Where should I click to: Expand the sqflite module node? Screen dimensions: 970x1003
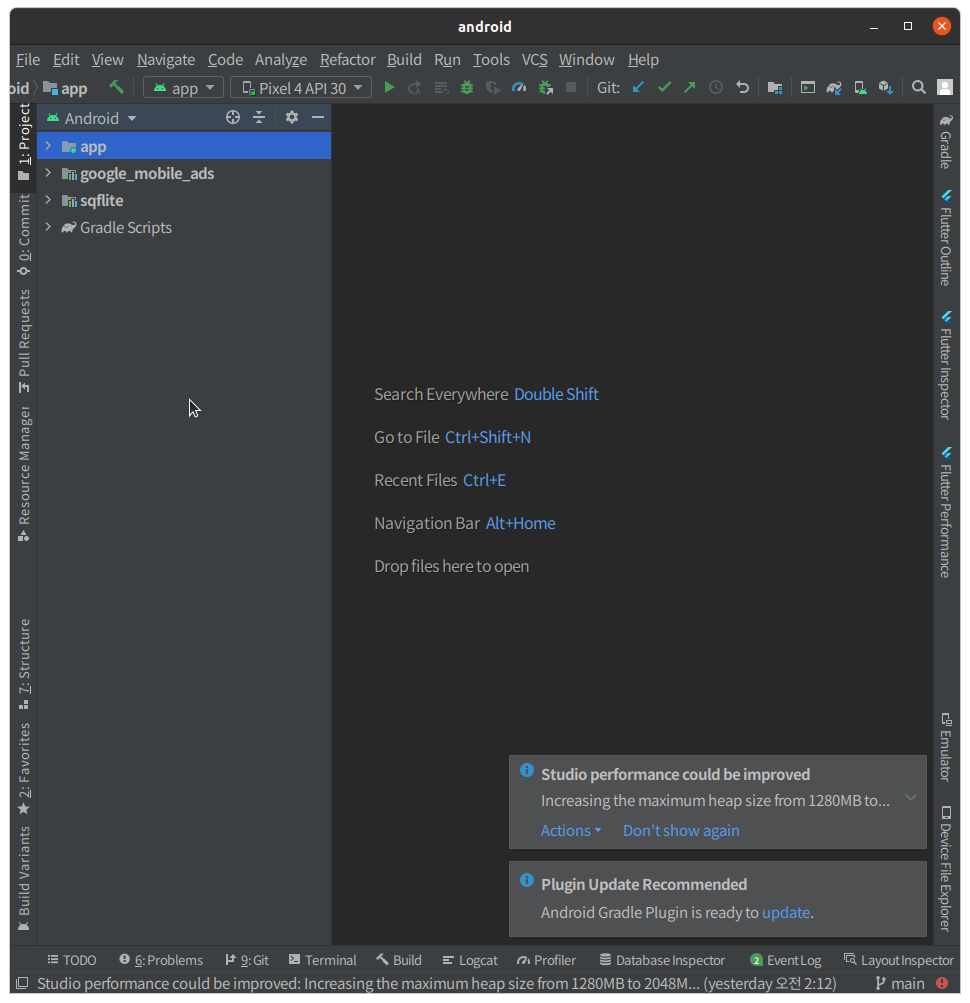(x=48, y=200)
